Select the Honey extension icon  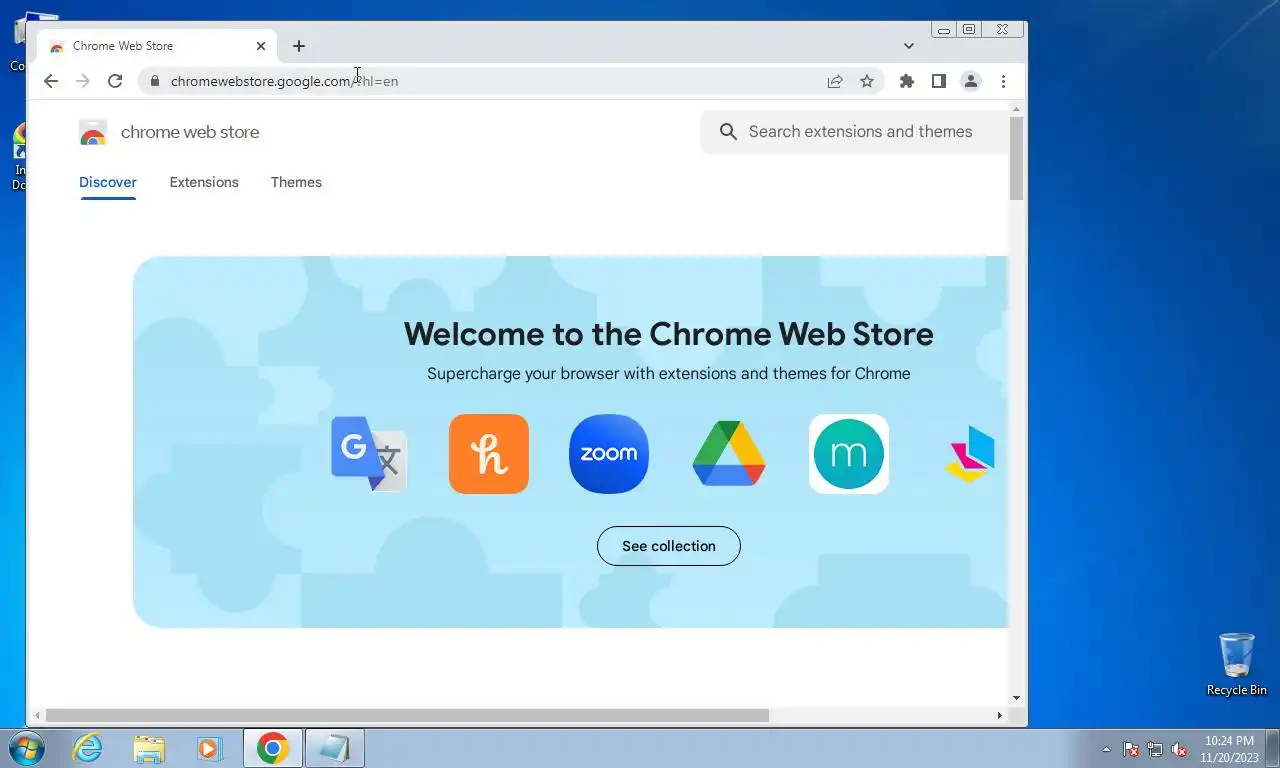click(x=489, y=454)
